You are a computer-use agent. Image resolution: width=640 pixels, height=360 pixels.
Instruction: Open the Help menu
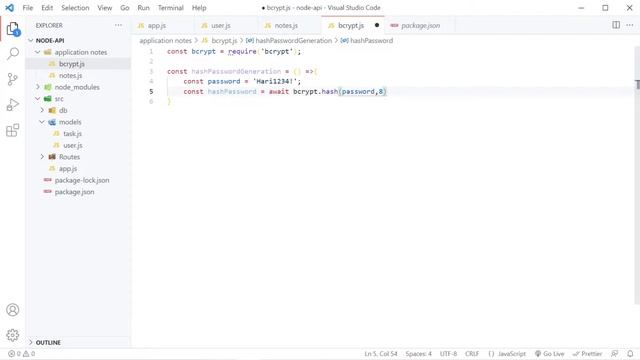click(199, 8)
